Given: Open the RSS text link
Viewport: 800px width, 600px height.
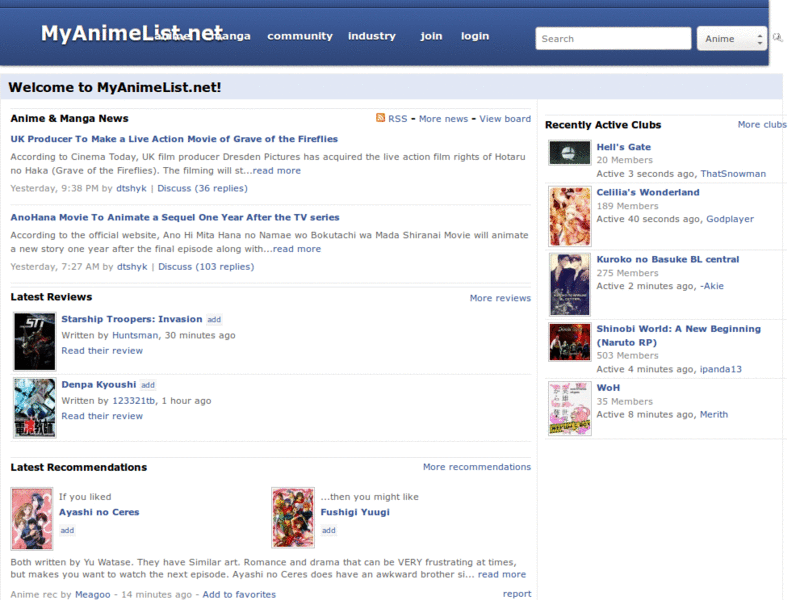Looking at the screenshot, I should click(x=397, y=119).
